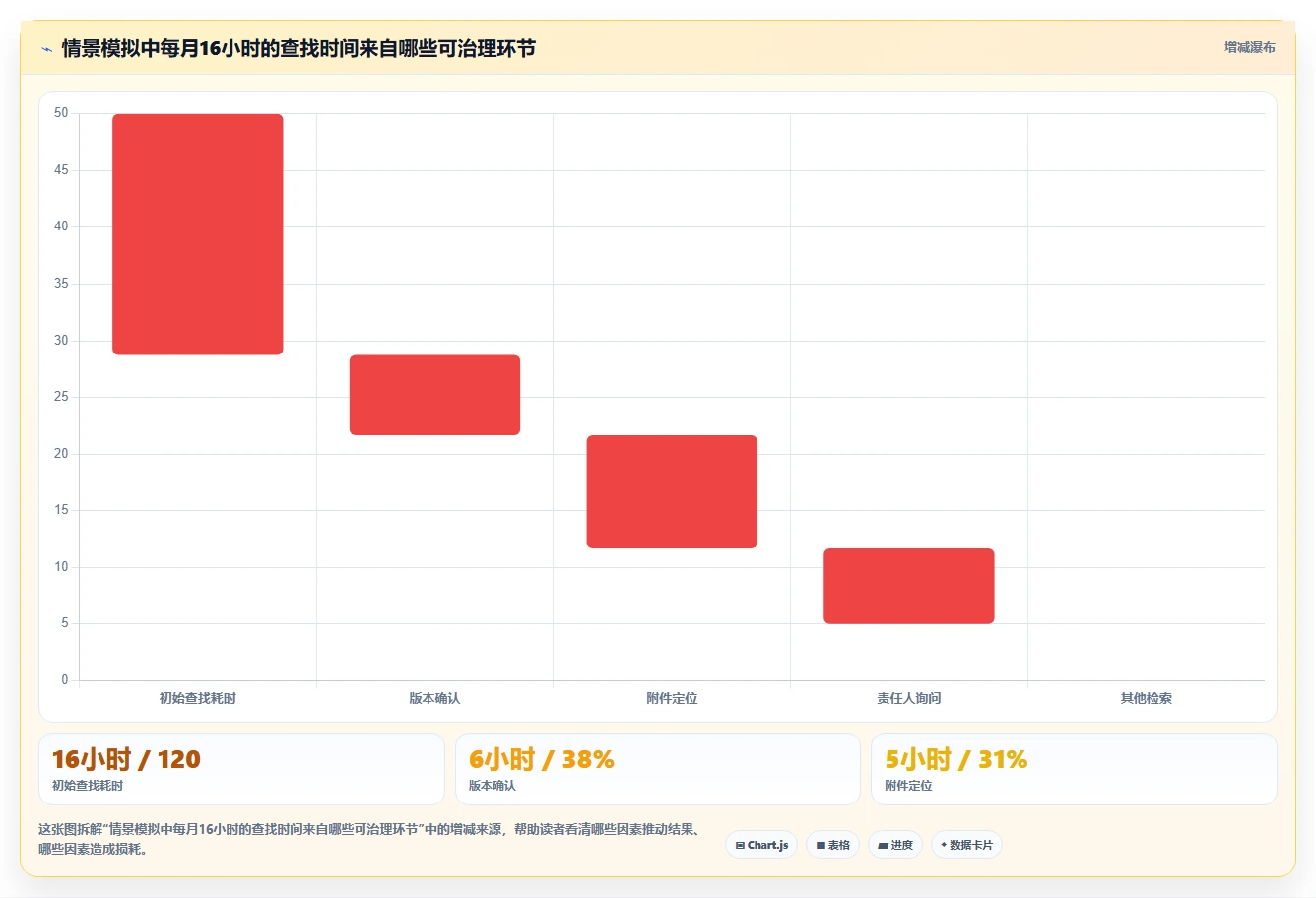Open the 5小时 / 31% data card
1316x898 pixels.
pyautogui.click(x=1074, y=769)
